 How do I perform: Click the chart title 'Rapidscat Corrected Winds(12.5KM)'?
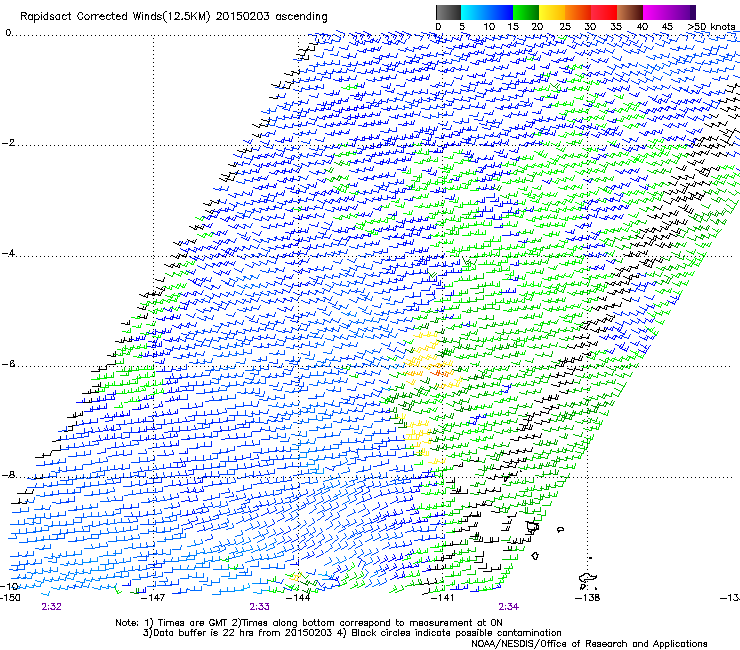pos(115,17)
